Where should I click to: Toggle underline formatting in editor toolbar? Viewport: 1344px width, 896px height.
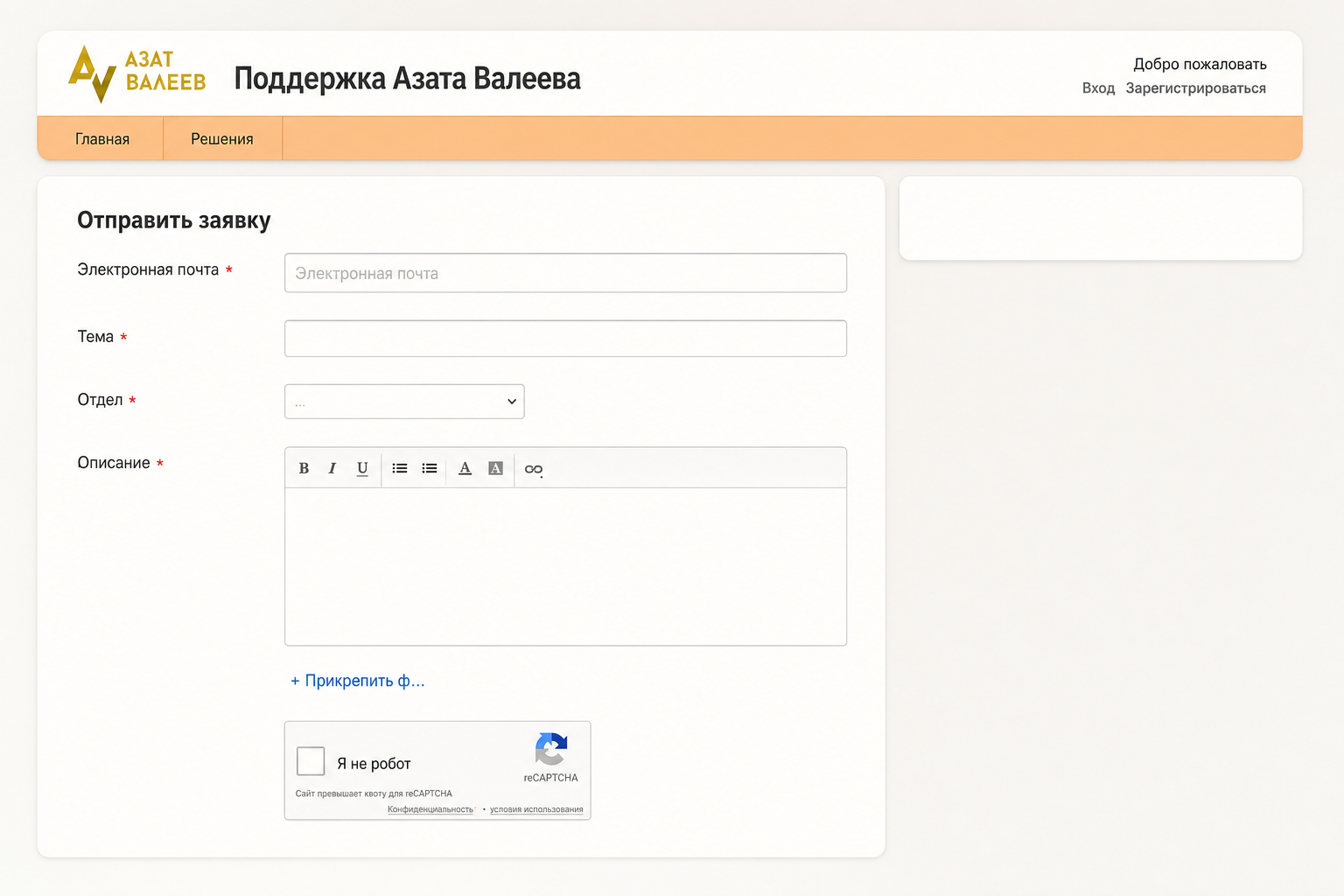(362, 468)
